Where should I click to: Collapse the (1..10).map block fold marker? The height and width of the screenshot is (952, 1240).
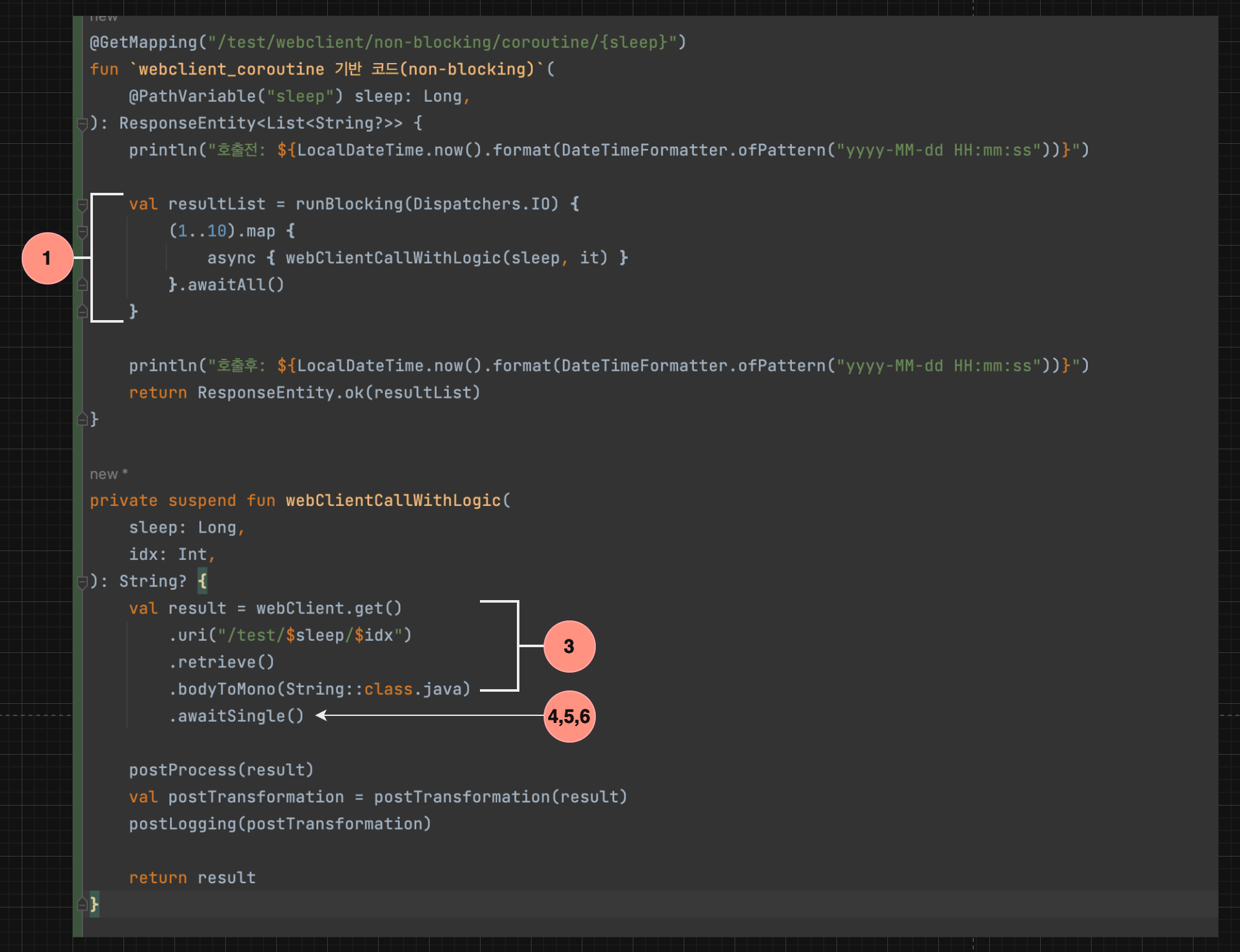pos(82,232)
